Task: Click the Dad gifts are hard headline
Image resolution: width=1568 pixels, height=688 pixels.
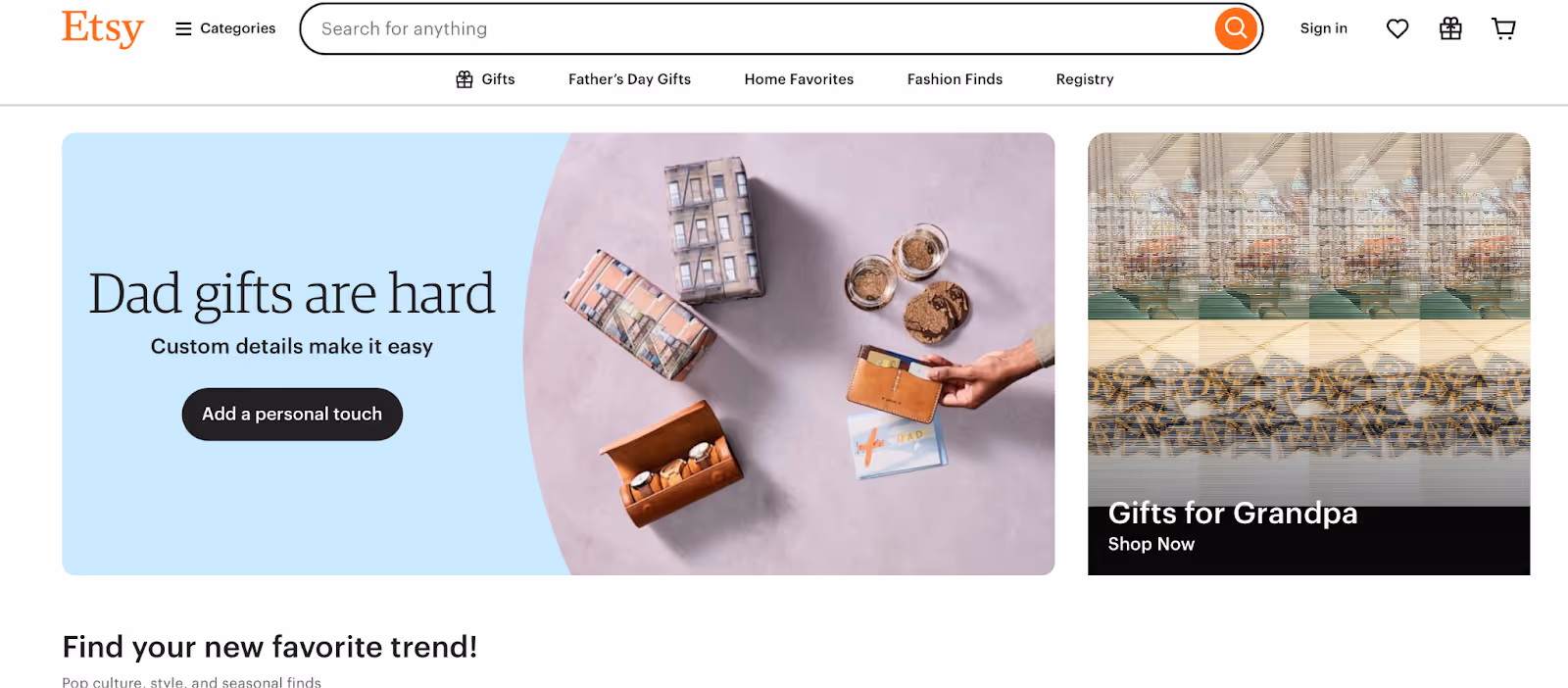Action: tap(292, 293)
